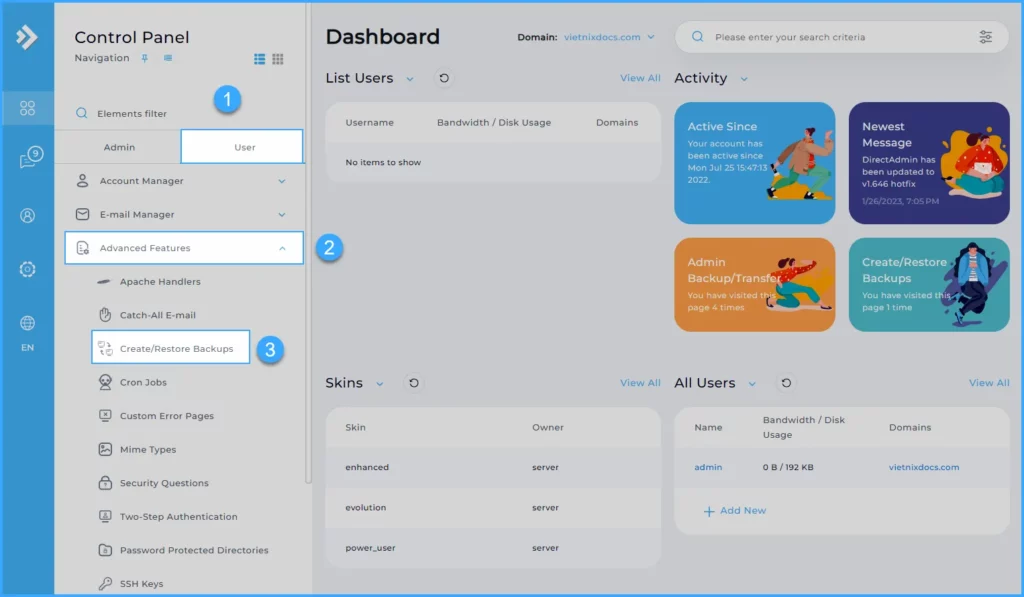Open the domain selector dropdown

(x=609, y=37)
